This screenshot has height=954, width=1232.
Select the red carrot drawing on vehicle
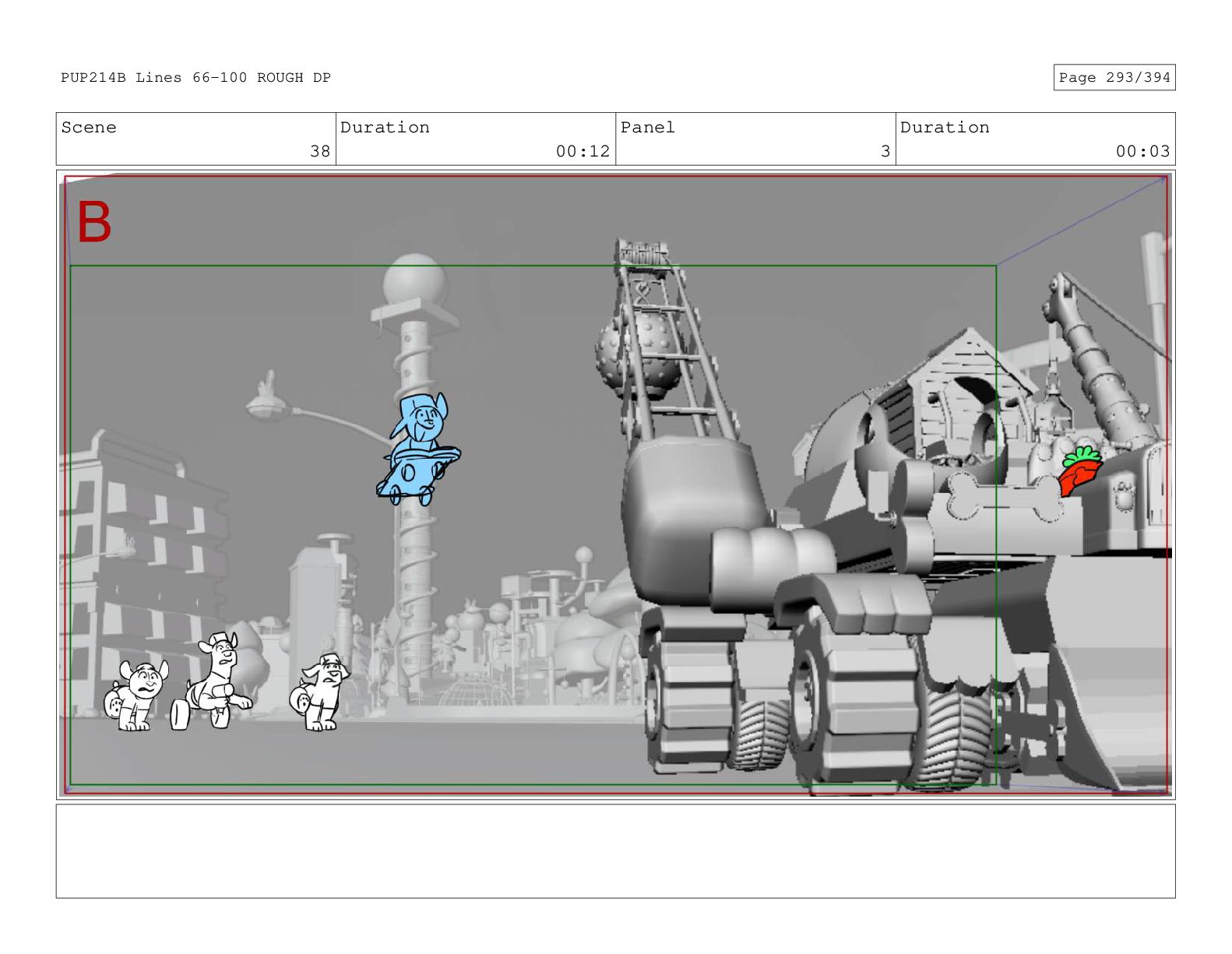point(1080,470)
